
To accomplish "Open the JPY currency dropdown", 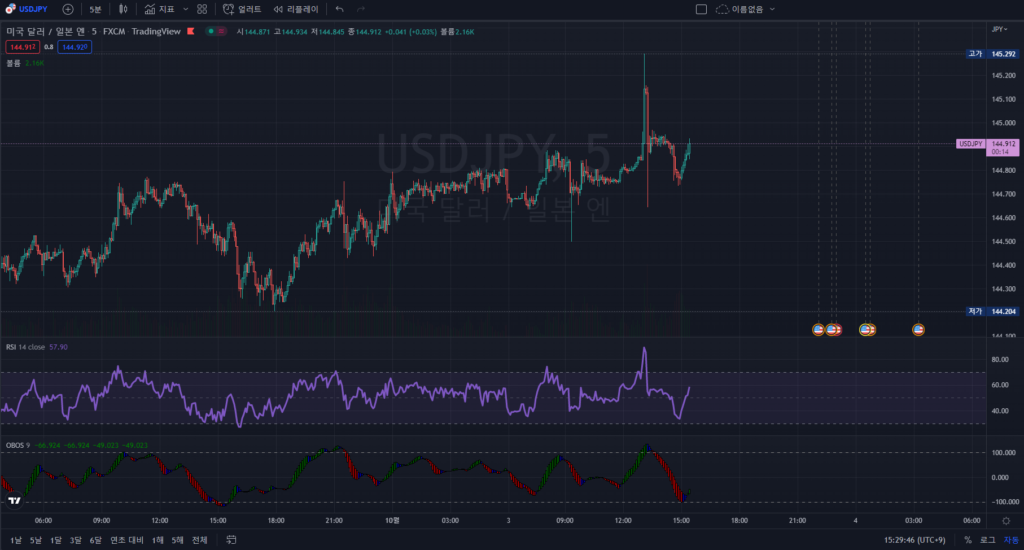I will click(x=999, y=30).
